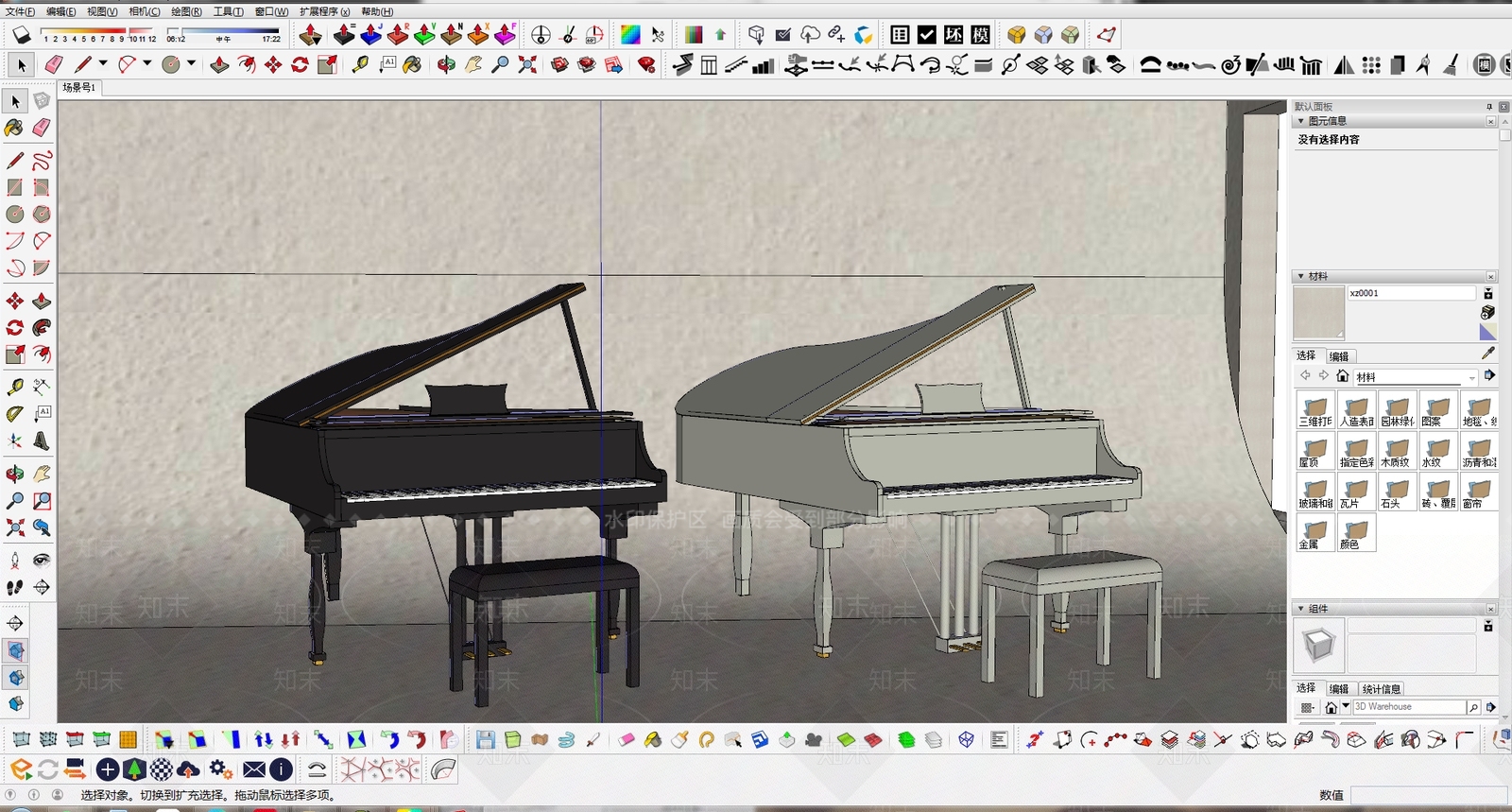
Task: Activate the Walk footprints tool
Action: point(14,587)
